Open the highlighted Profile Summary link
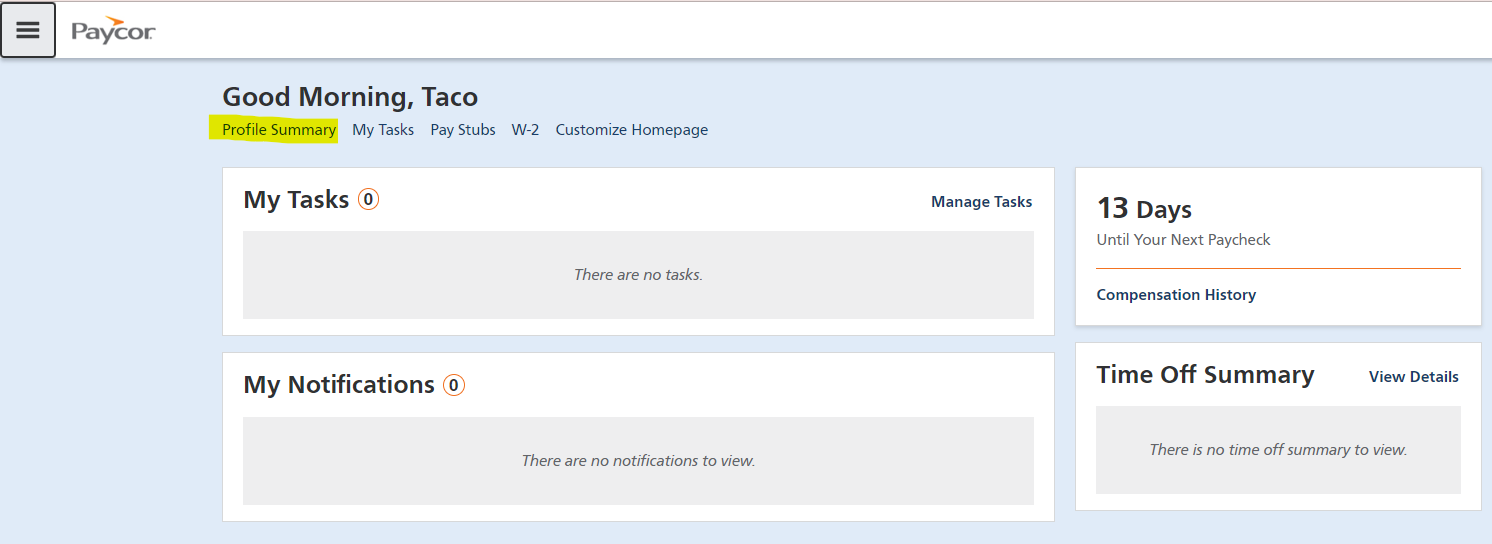This screenshot has height=544, width=1492. [279, 130]
